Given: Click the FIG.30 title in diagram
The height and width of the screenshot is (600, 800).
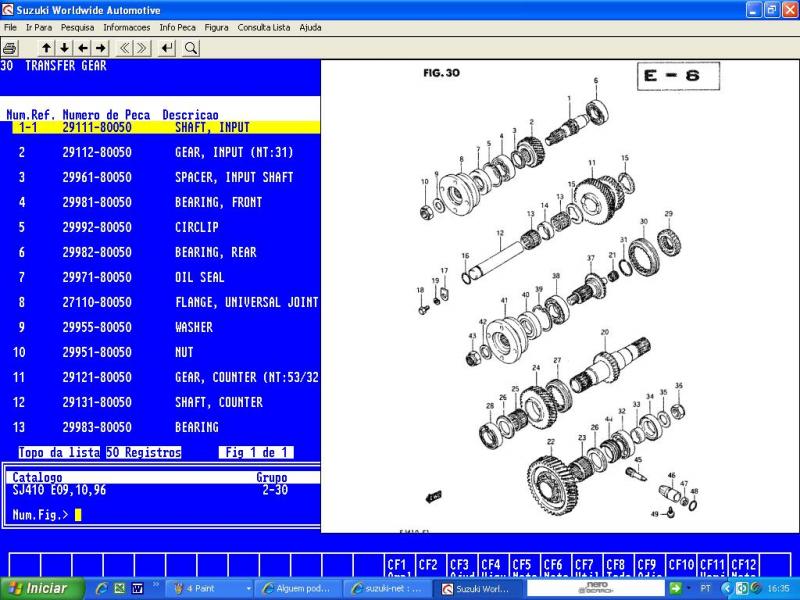Looking at the screenshot, I should click(441, 73).
